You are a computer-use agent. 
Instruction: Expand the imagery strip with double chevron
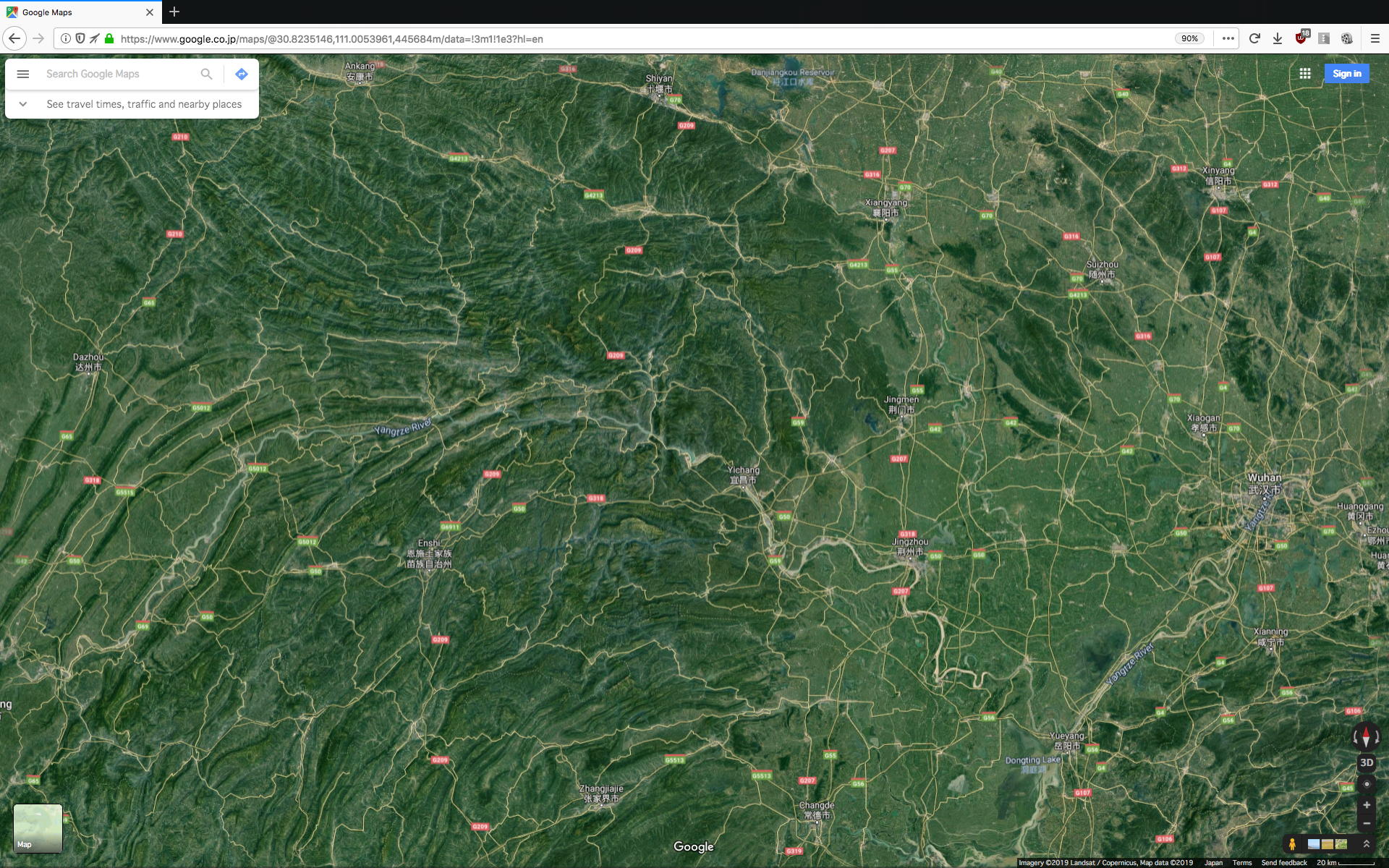1366,844
